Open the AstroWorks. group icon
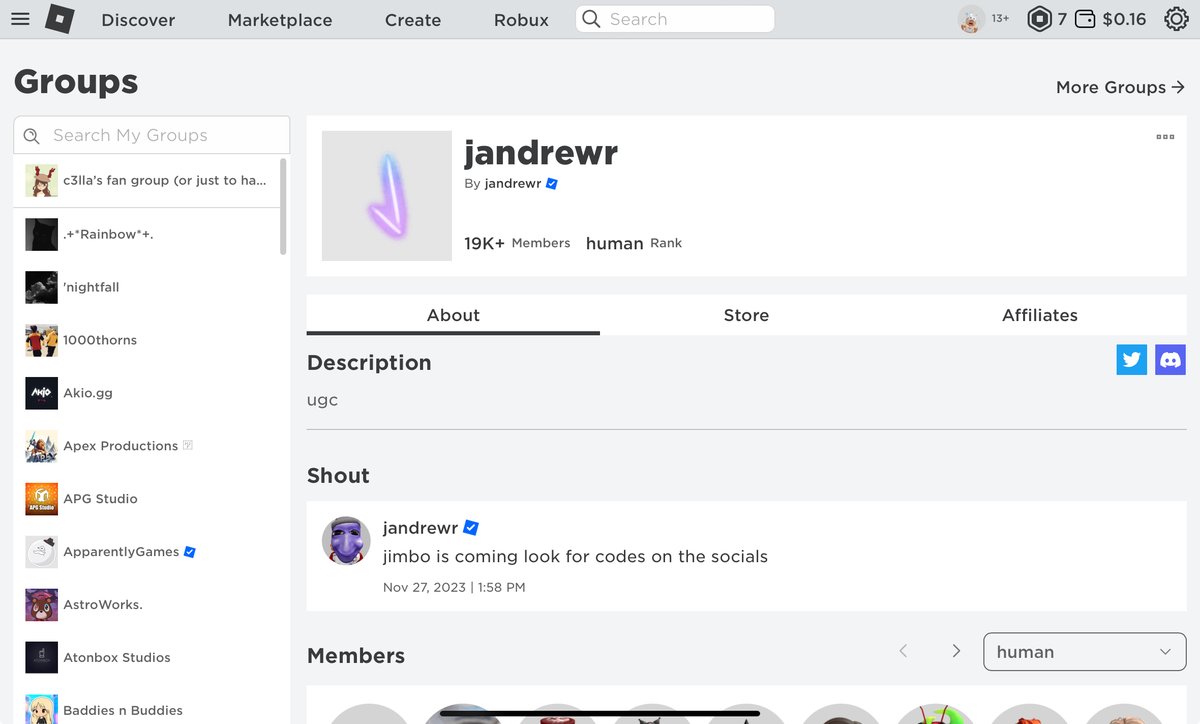 pyautogui.click(x=41, y=605)
